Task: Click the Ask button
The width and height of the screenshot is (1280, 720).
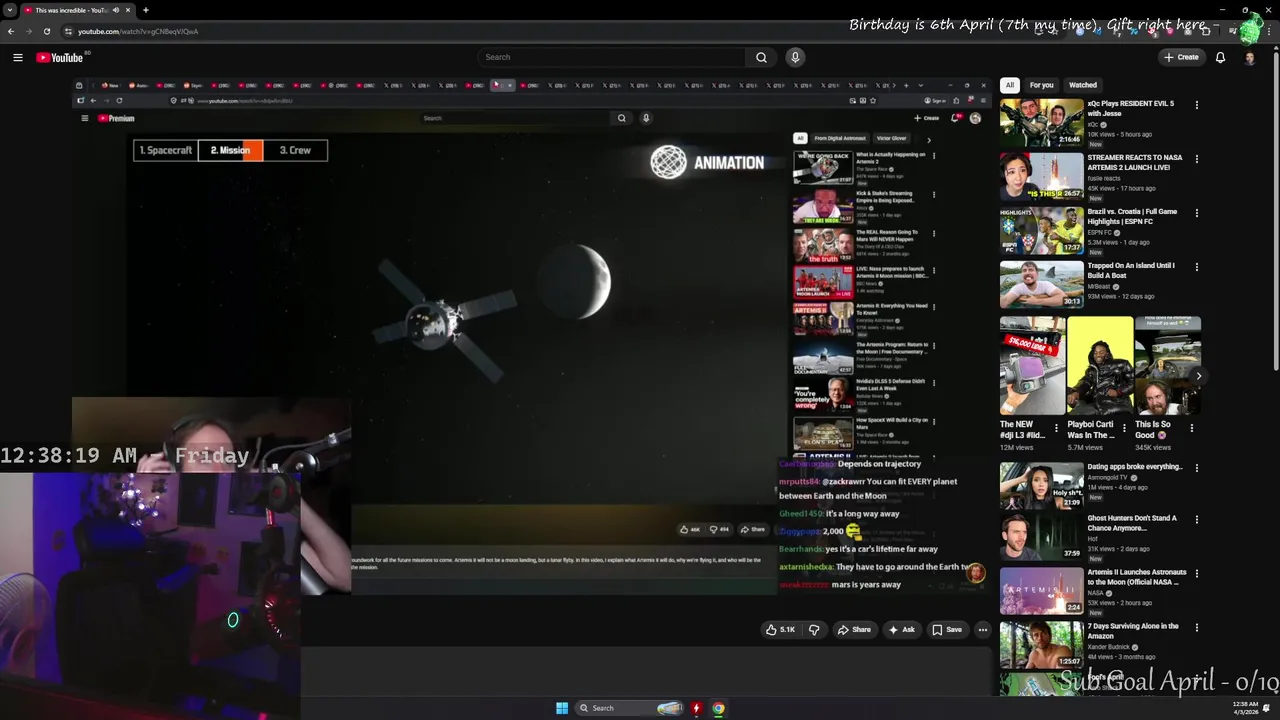Action: tap(901, 630)
